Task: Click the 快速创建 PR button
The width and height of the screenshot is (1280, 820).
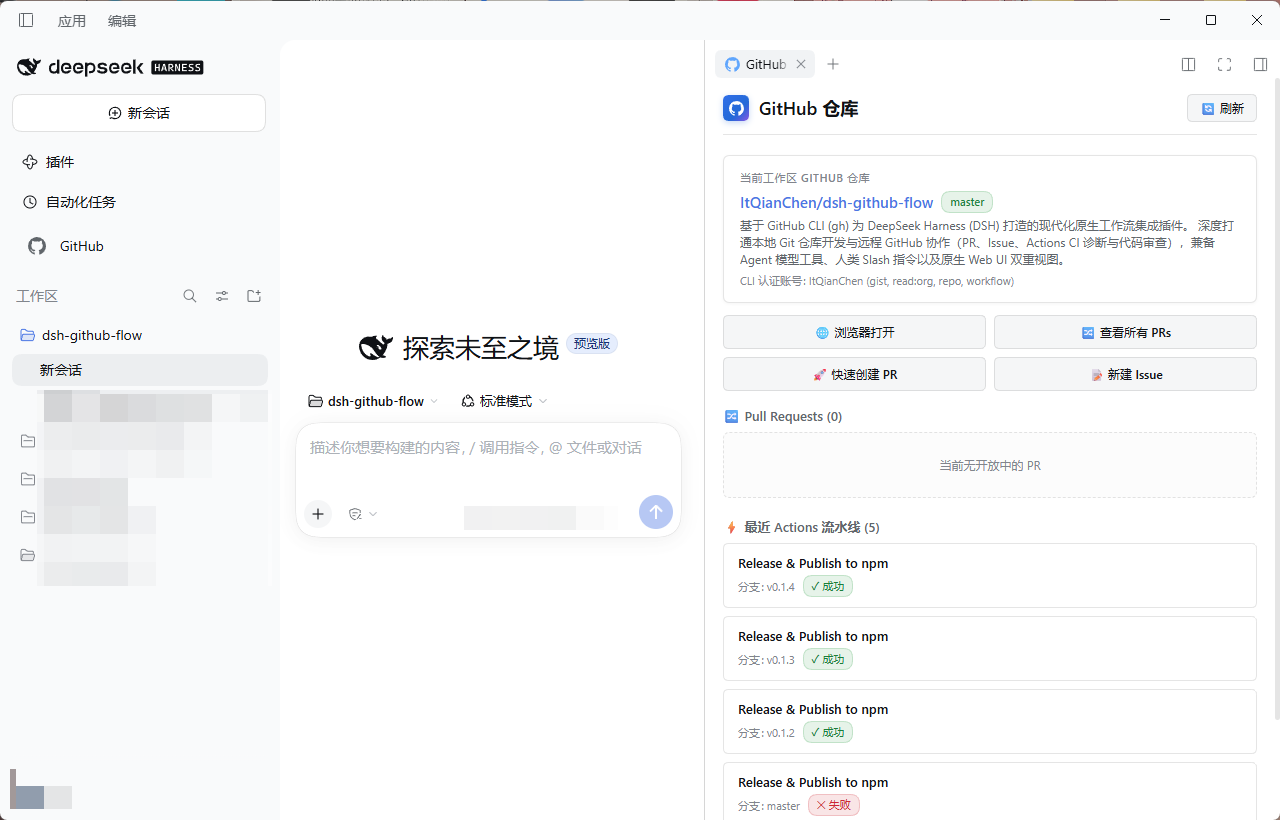Action: click(x=854, y=374)
